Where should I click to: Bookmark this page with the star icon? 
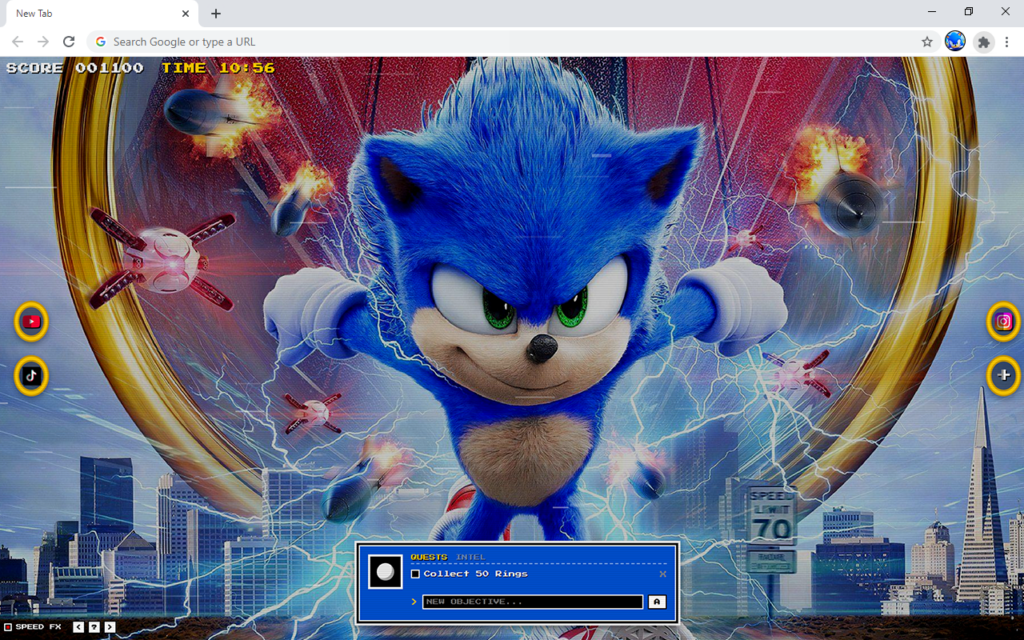[x=927, y=42]
